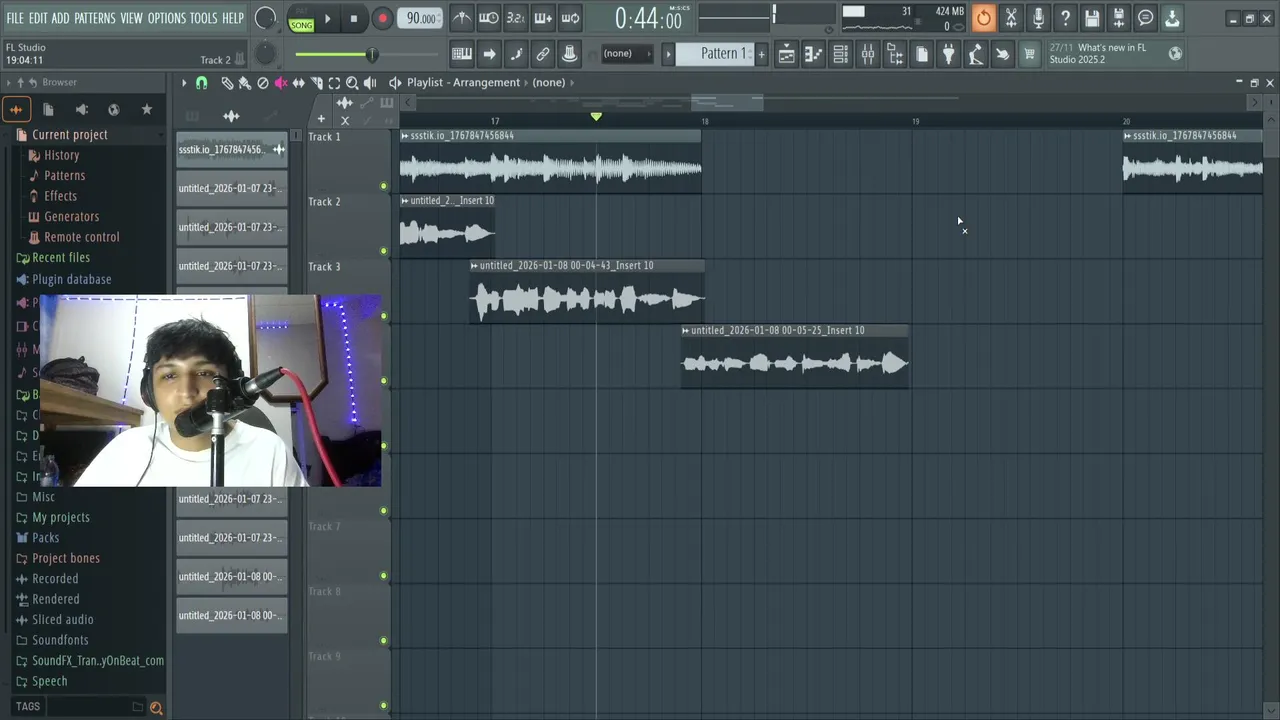
Task: Click the download manager icon
Action: pyautogui.click(x=1172, y=18)
